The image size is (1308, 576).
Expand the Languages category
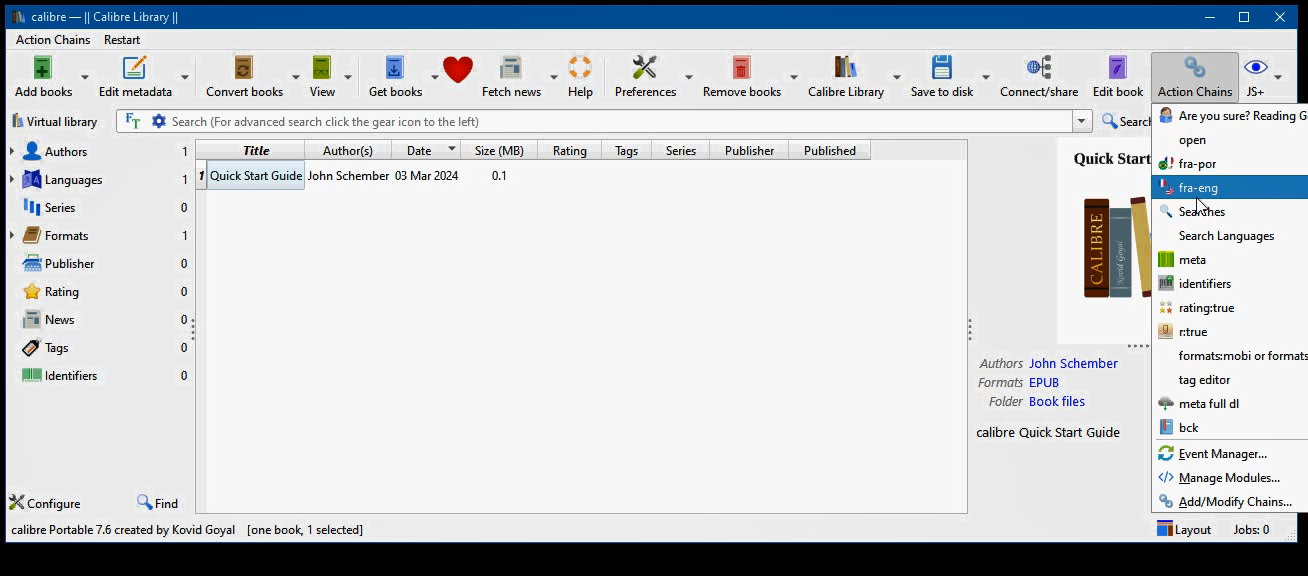[12, 179]
